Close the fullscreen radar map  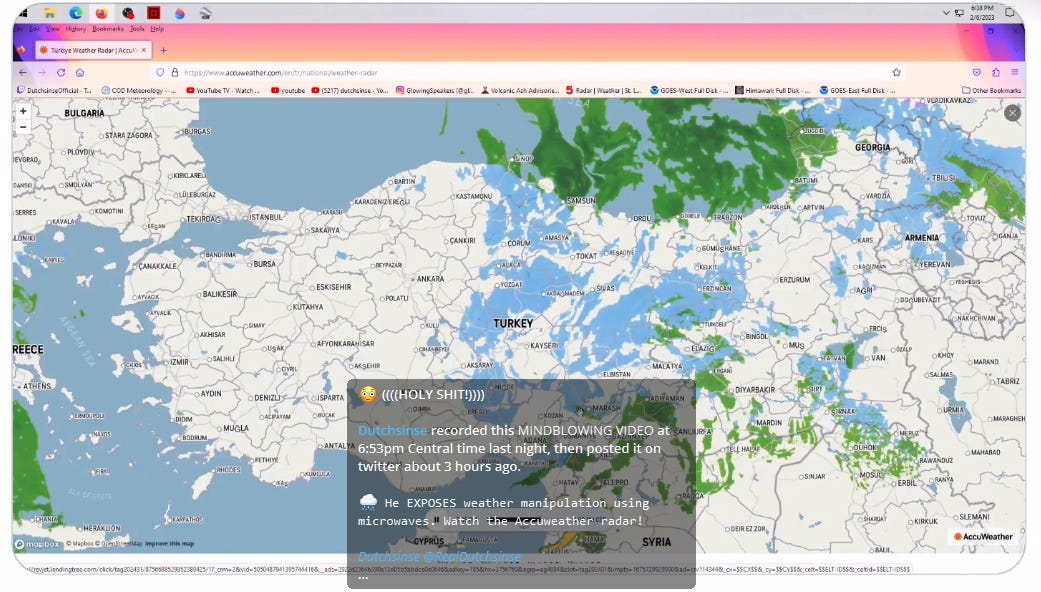1012,113
